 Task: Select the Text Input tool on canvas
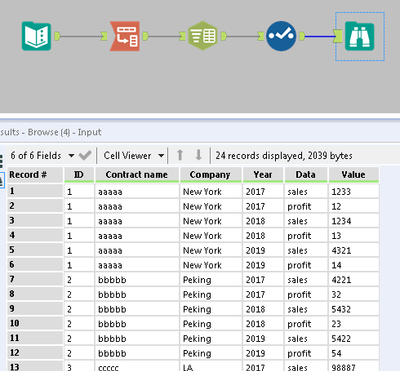[x=36, y=36]
